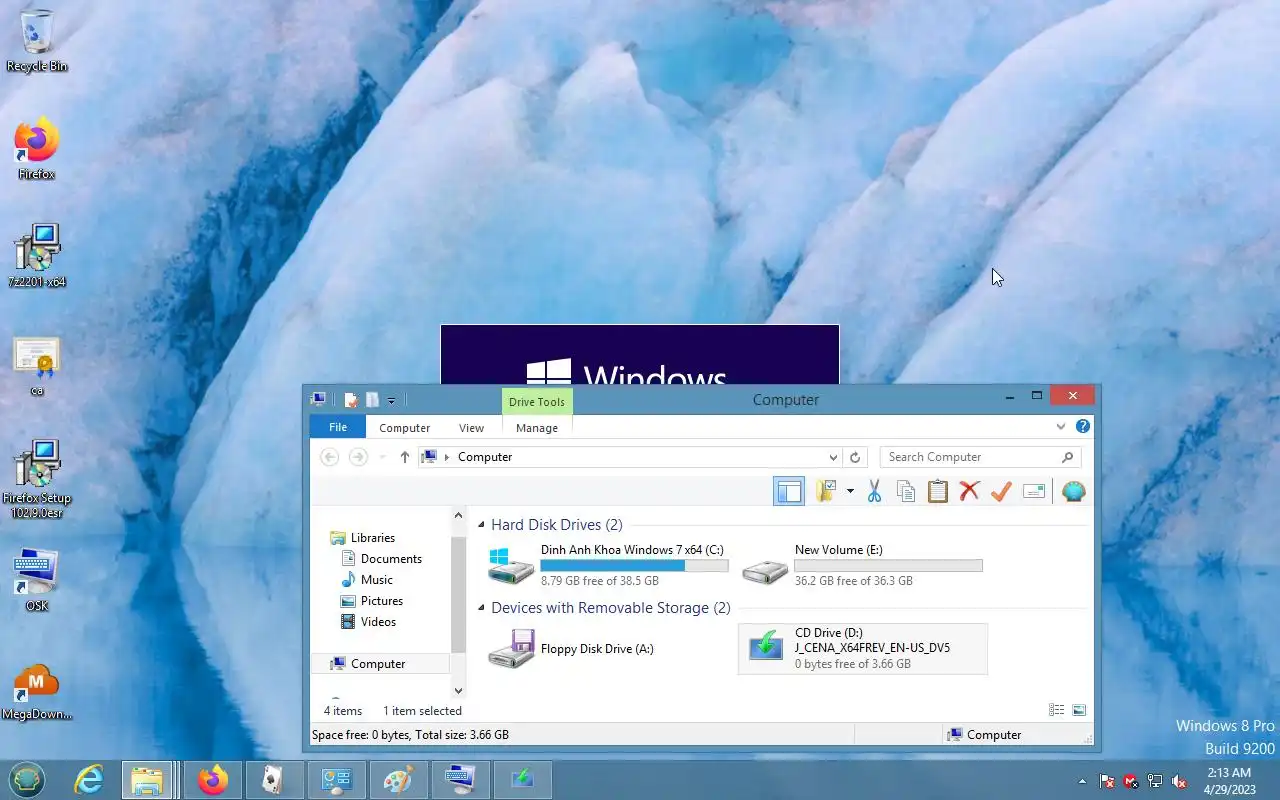Click the breadcrumb arrow before Computer
Image resolution: width=1280 pixels, height=800 pixels.
click(x=447, y=457)
